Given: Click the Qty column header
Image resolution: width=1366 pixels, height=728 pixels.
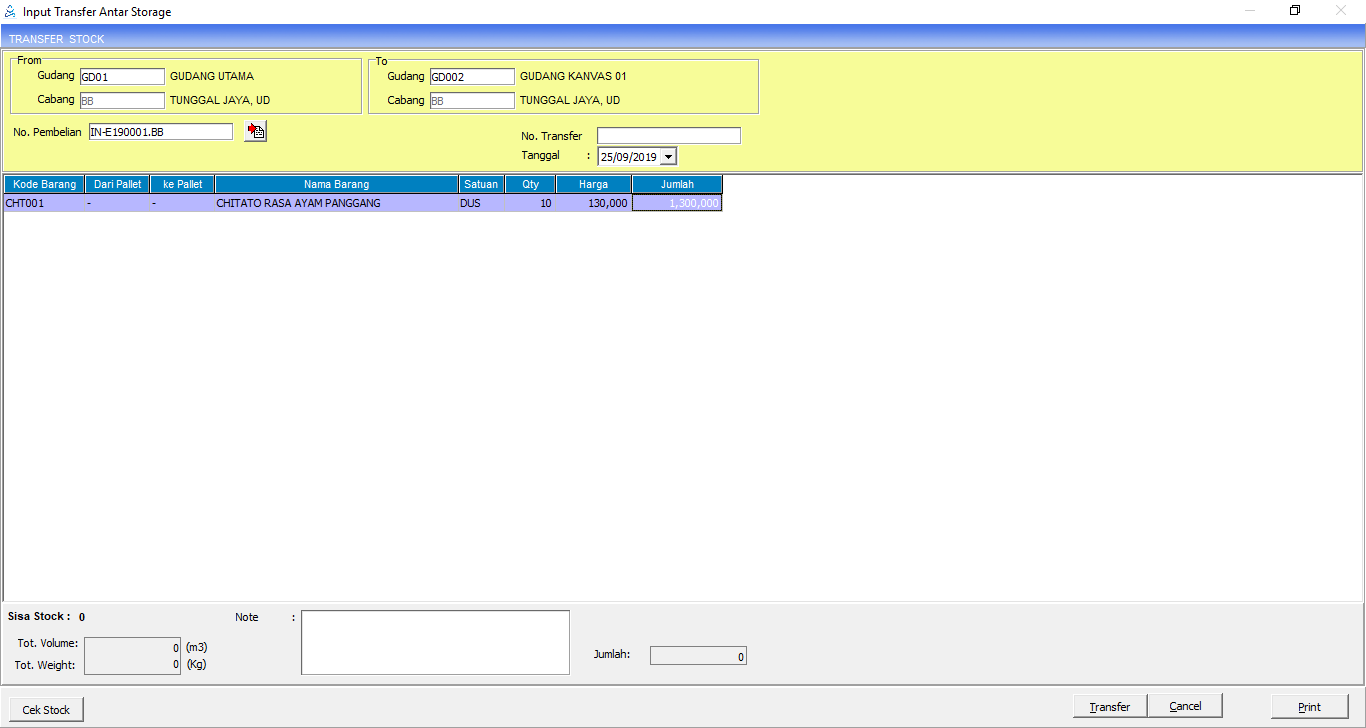Looking at the screenshot, I should coord(530,184).
